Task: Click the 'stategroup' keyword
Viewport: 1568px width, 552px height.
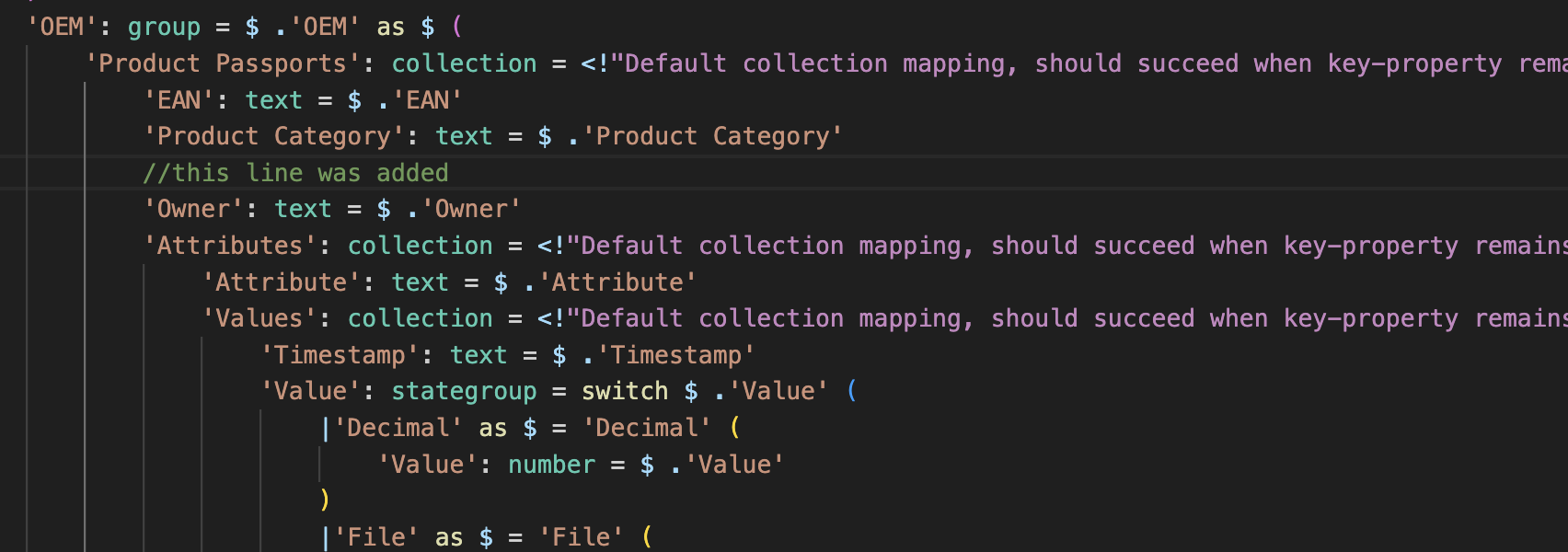Action: click(464, 391)
